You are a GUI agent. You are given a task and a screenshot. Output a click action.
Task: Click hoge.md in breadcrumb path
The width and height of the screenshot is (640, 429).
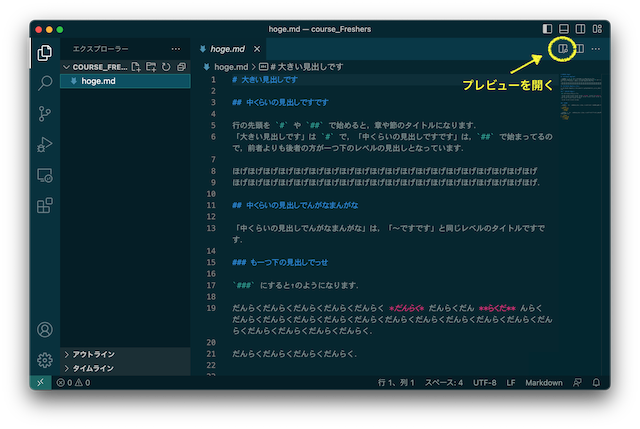pos(231,67)
